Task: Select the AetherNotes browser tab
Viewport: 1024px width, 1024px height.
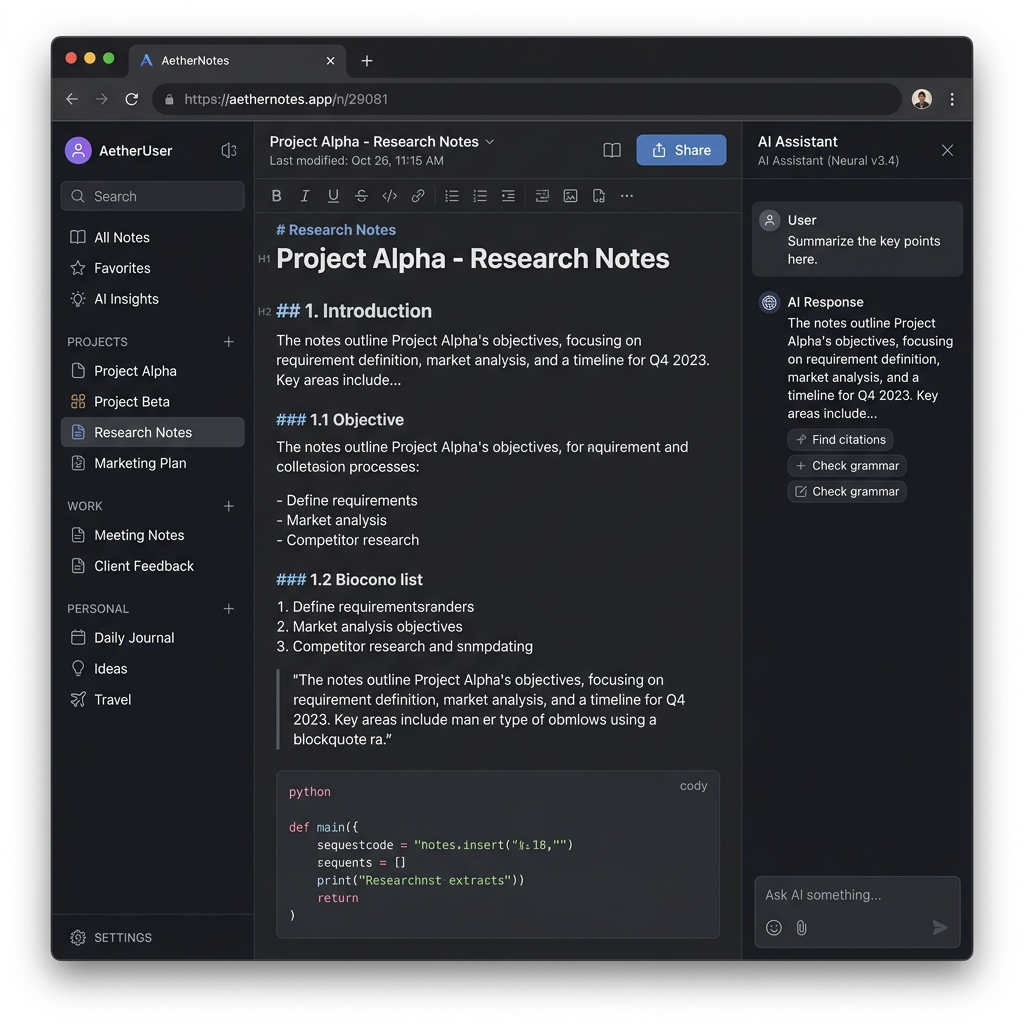Action: pos(237,61)
